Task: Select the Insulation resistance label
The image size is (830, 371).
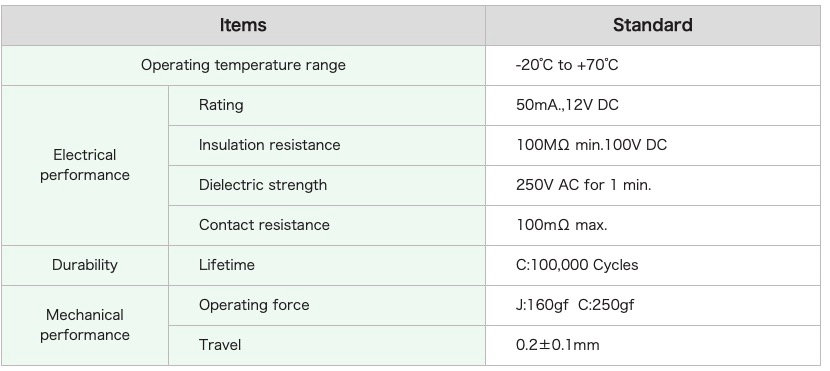Action: [269, 145]
